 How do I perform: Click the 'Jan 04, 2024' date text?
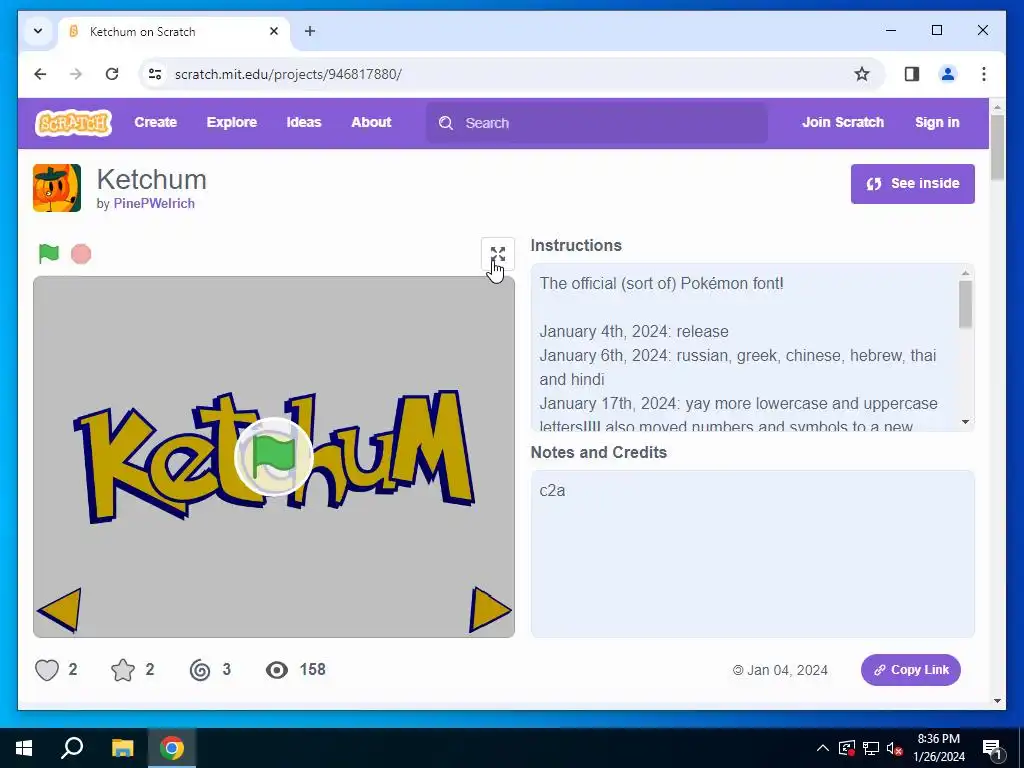click(787, 670)
